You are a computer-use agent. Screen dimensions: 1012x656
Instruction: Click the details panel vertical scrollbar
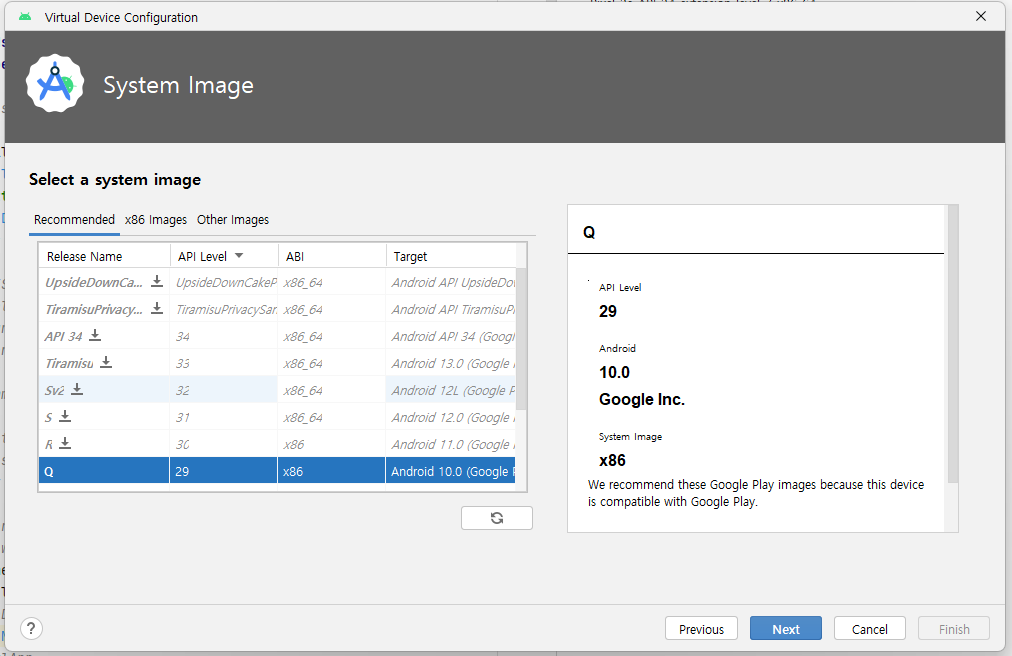click(x=953, y=343)
